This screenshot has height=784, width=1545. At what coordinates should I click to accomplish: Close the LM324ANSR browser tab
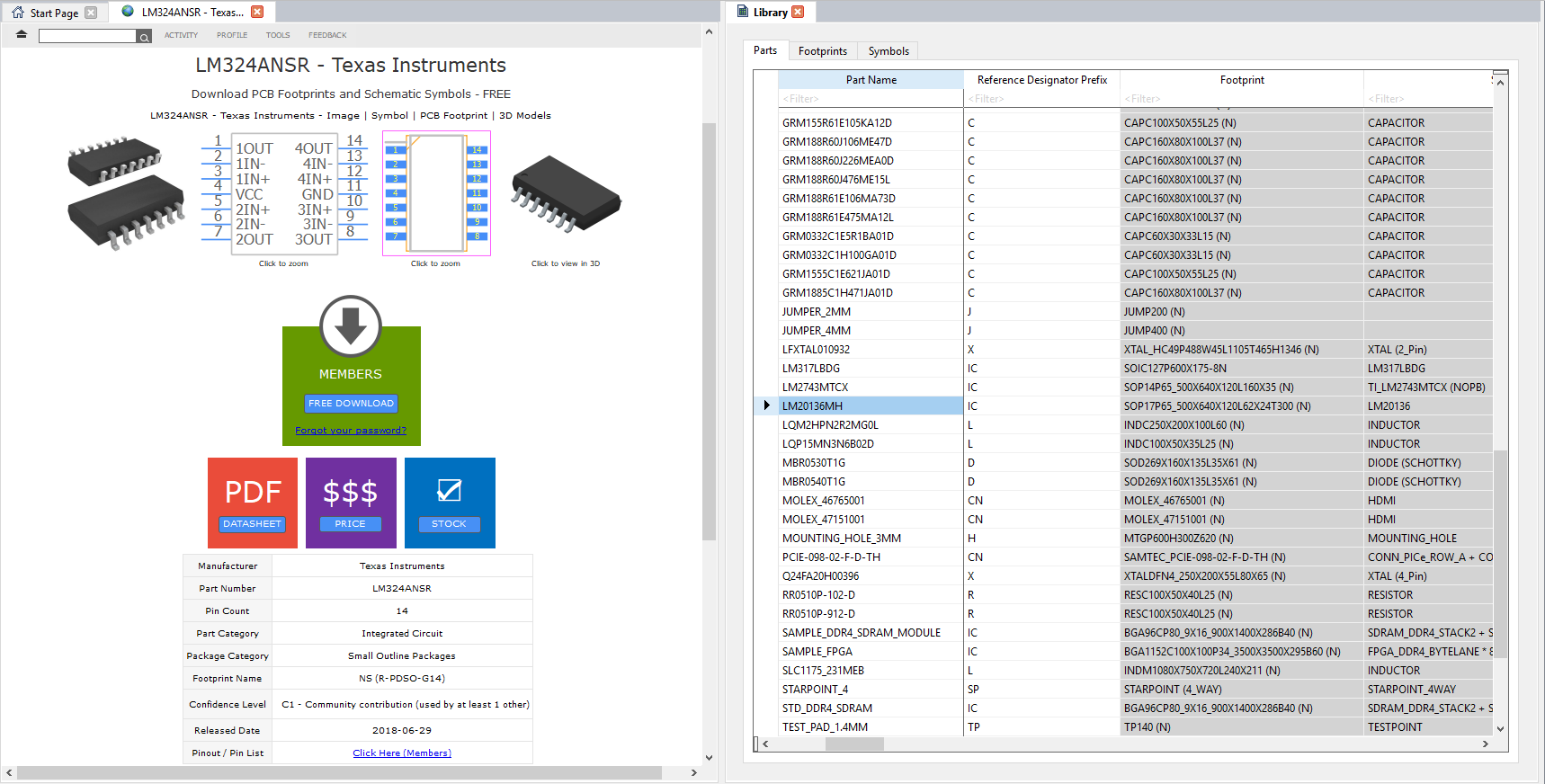(x=257, y=12)
